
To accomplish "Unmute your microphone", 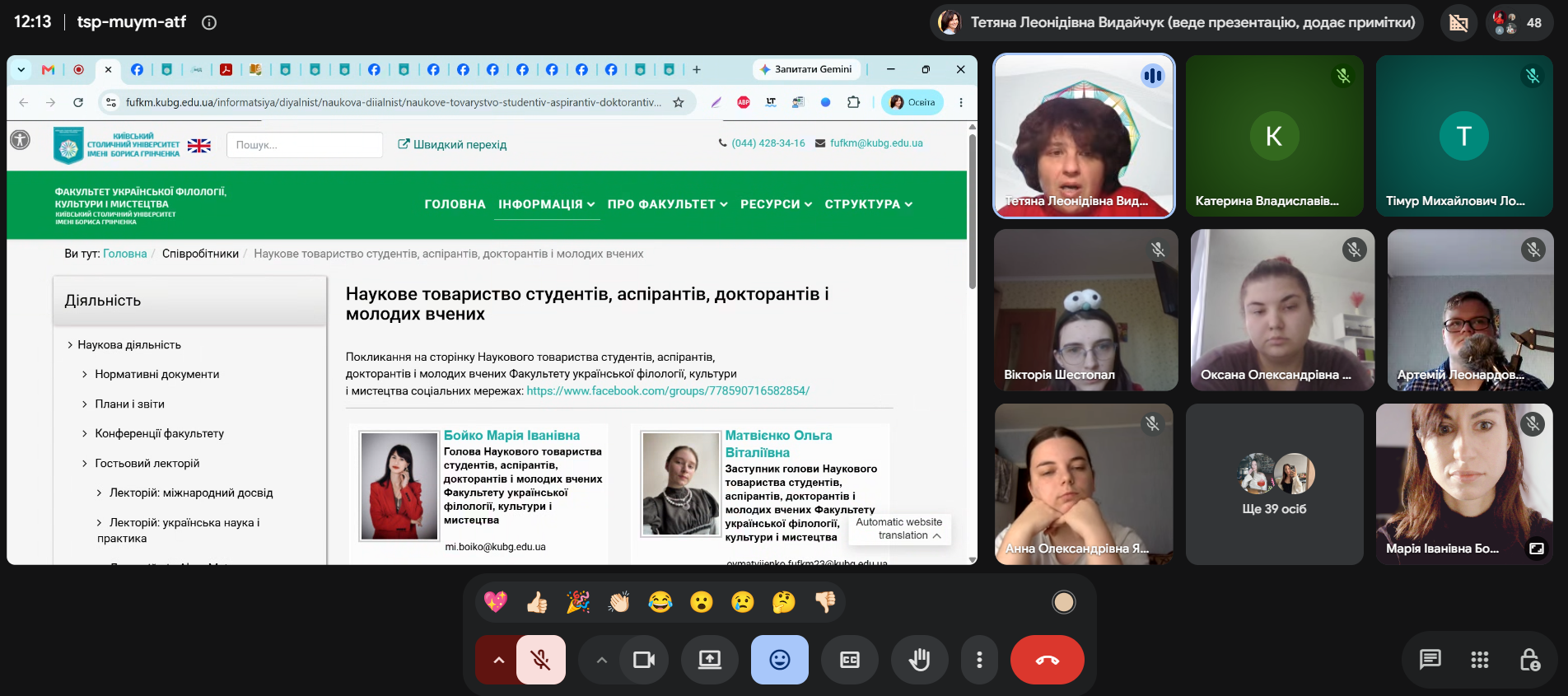I will (x=541, y=660).
